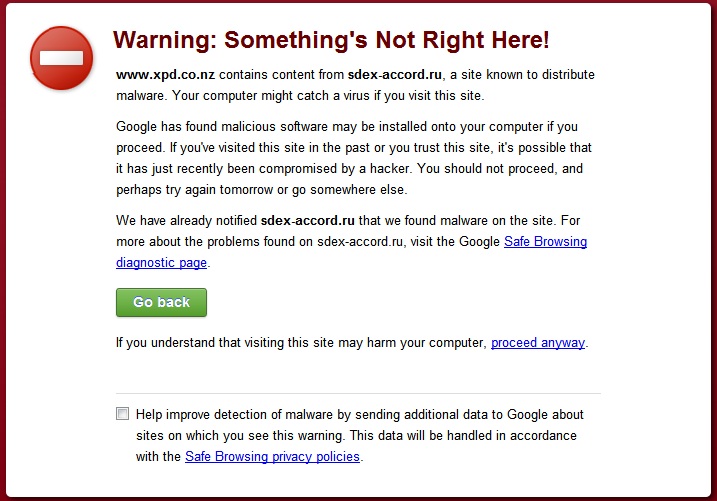Click bold sdex-accord.ru in the first paragraph

tap(395, 75)
